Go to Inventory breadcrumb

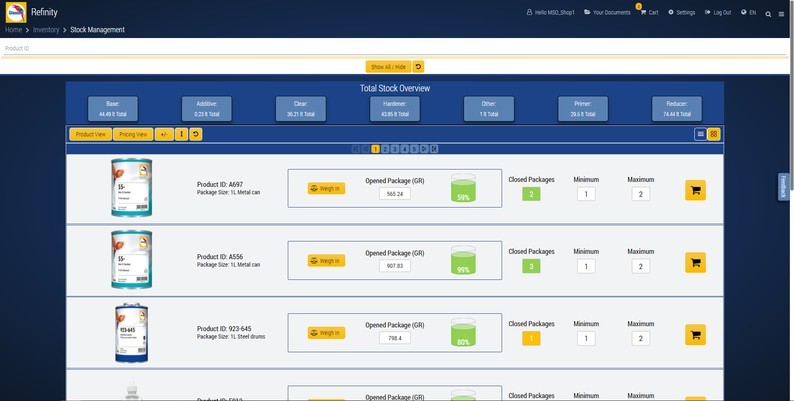[x=46, y=30]
